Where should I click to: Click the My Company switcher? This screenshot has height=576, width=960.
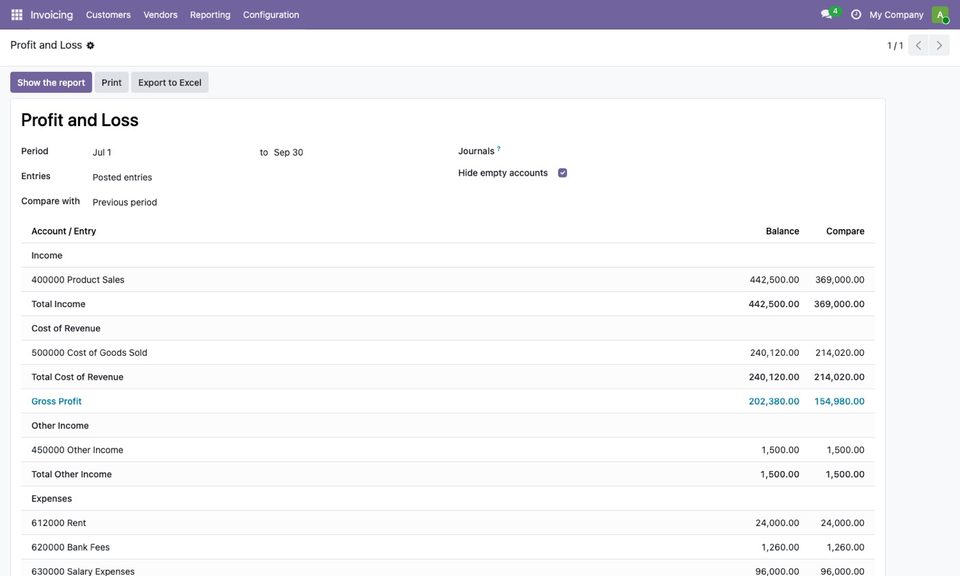click(896, 15)
